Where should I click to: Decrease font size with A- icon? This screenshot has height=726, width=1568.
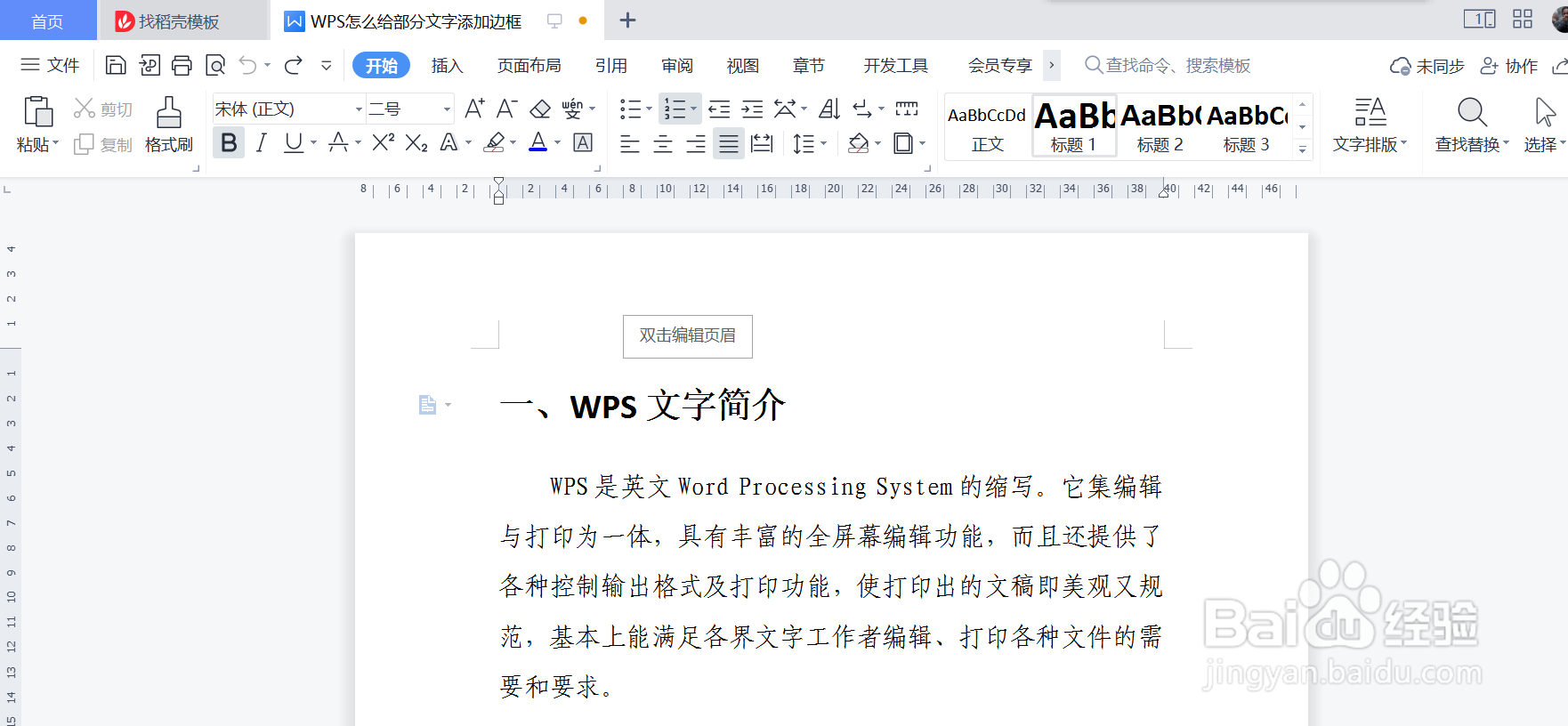pyautogui.click(x=507, y=109)
